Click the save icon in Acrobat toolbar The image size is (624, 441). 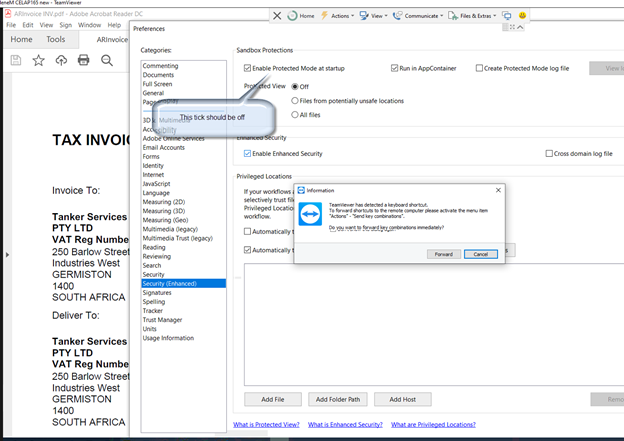click(16, 61)
